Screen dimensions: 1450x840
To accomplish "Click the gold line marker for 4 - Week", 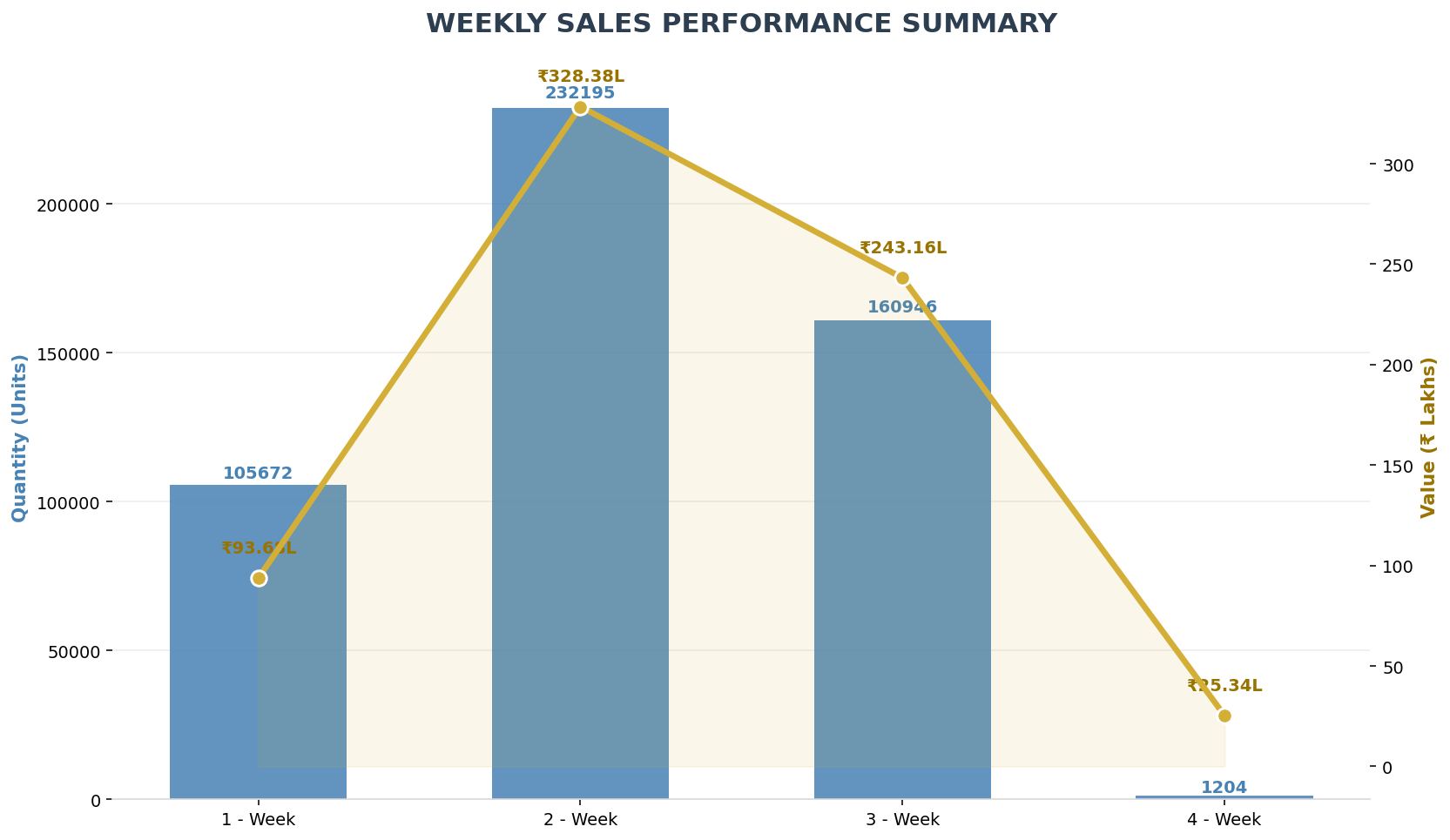I will tap(1224, 716).
